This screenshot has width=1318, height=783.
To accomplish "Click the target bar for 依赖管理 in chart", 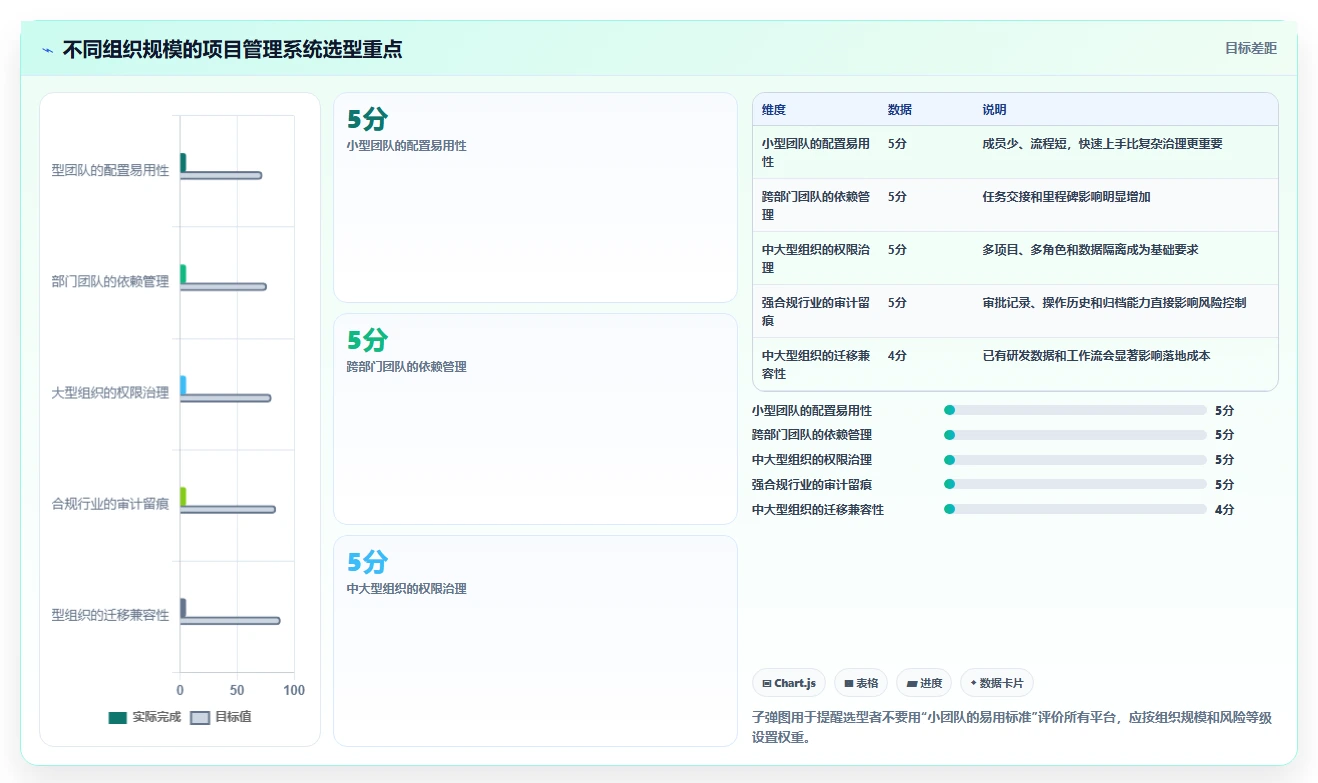I will coord(223,287).
